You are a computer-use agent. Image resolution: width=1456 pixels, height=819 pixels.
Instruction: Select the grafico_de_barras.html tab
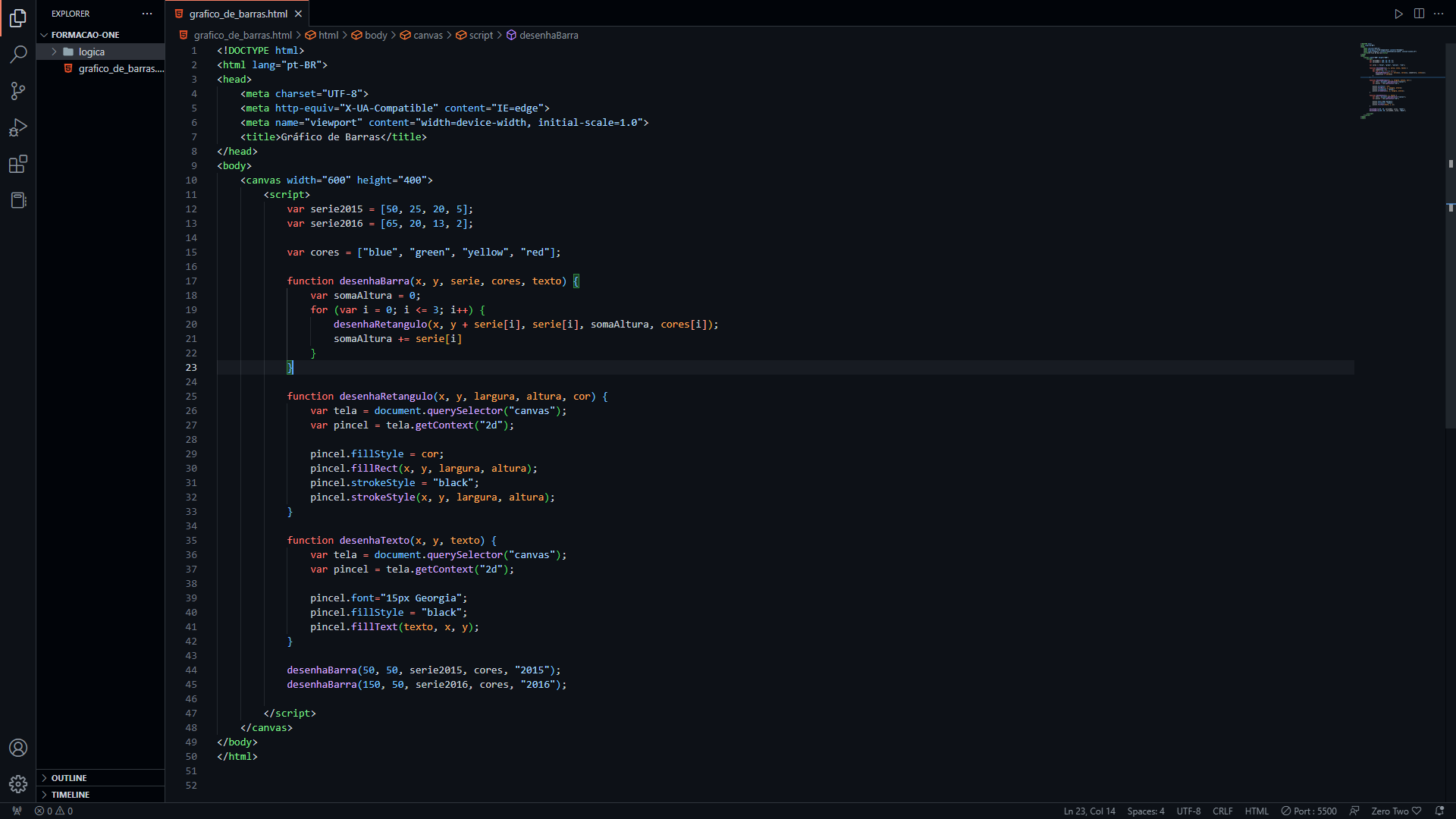[x=238, y=14]
